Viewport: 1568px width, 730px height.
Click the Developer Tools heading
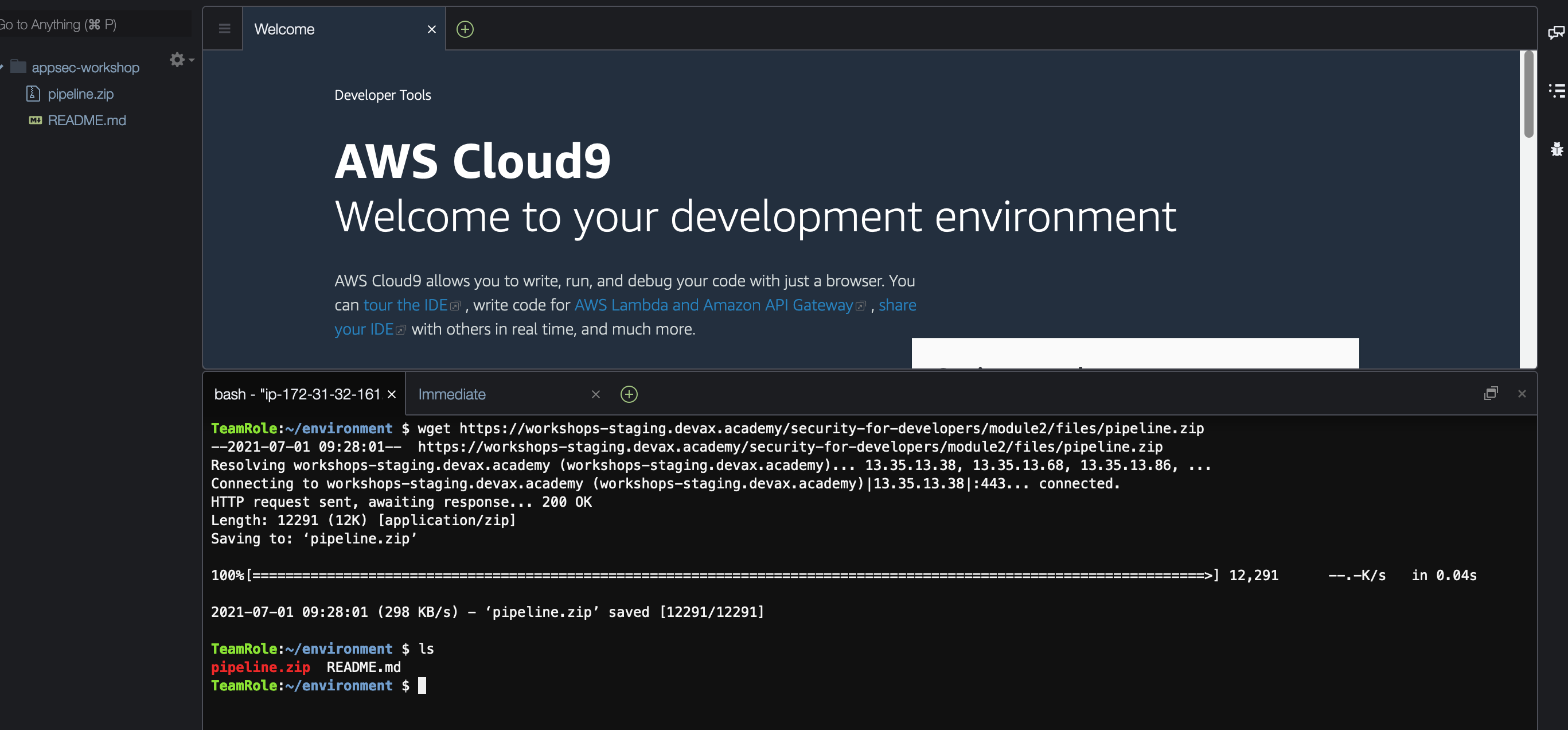tap(383, 95)
